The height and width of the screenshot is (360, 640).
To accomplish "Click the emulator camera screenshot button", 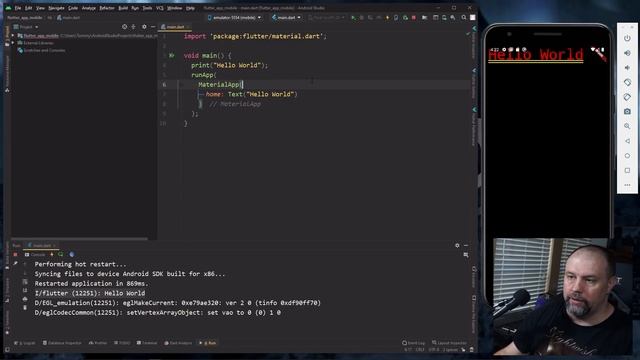I will pyautogui.click(x=627, y=111).
